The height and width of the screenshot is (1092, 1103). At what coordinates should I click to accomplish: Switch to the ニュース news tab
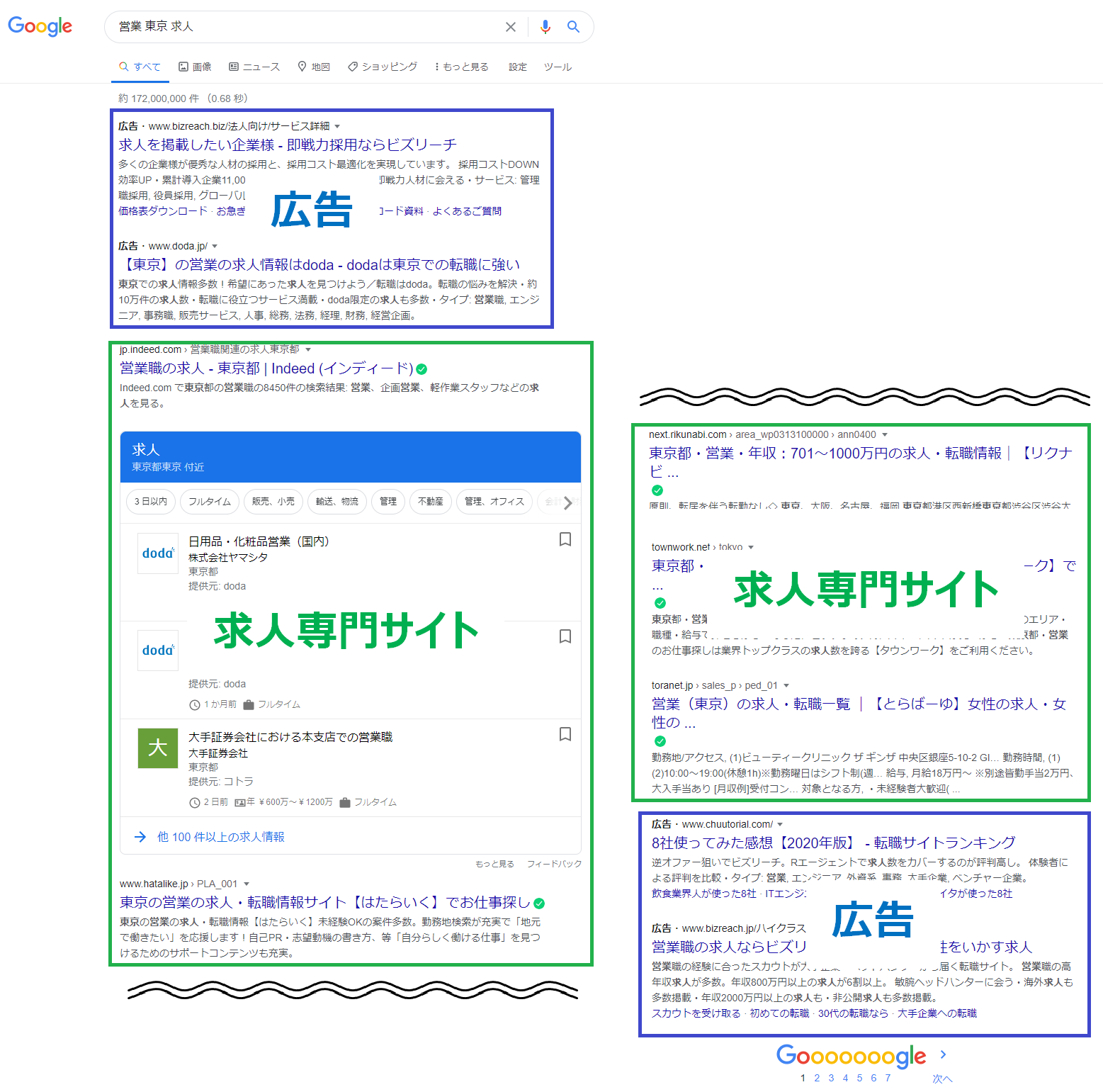(x=254, y=67)
